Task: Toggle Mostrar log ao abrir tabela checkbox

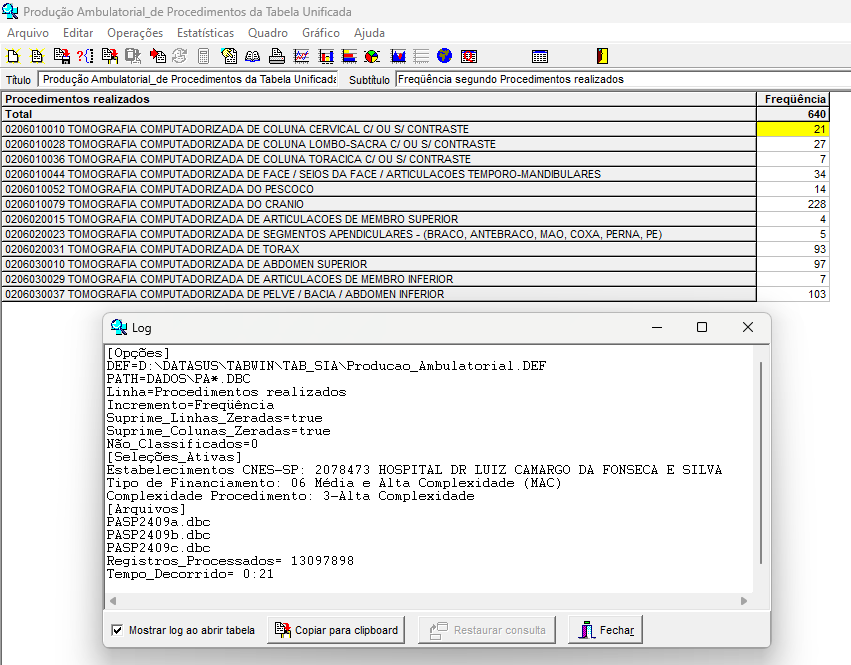Action: (x=117, y=630)
